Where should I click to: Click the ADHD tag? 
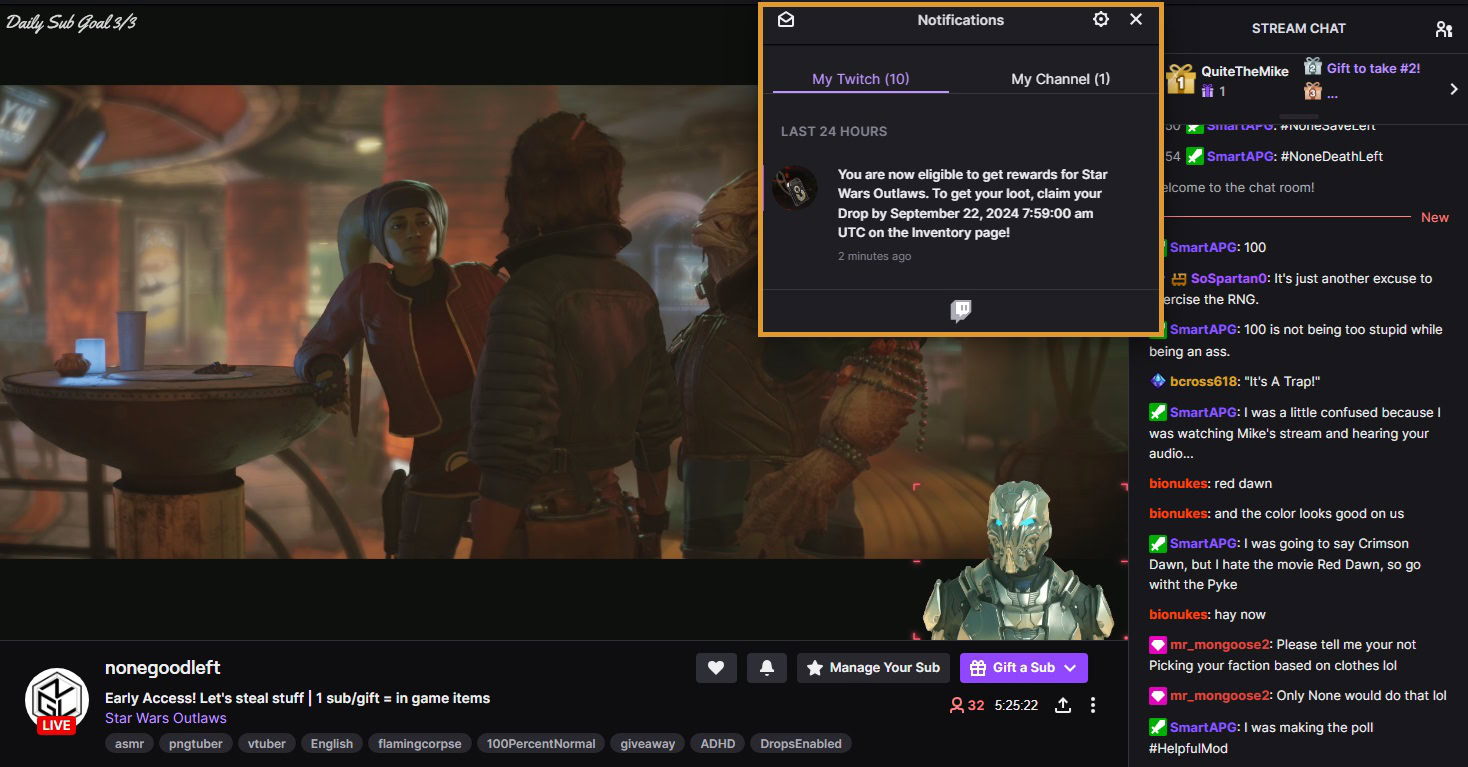pyautogui.click(x=718, y=743)
